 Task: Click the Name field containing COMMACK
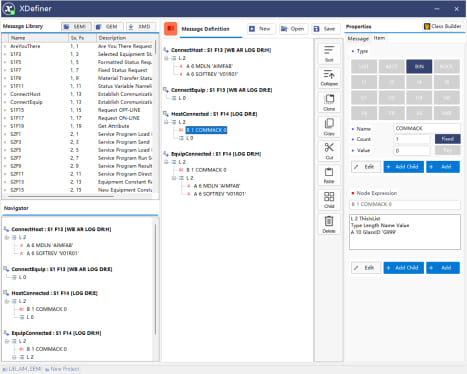(x=427, y=128)
